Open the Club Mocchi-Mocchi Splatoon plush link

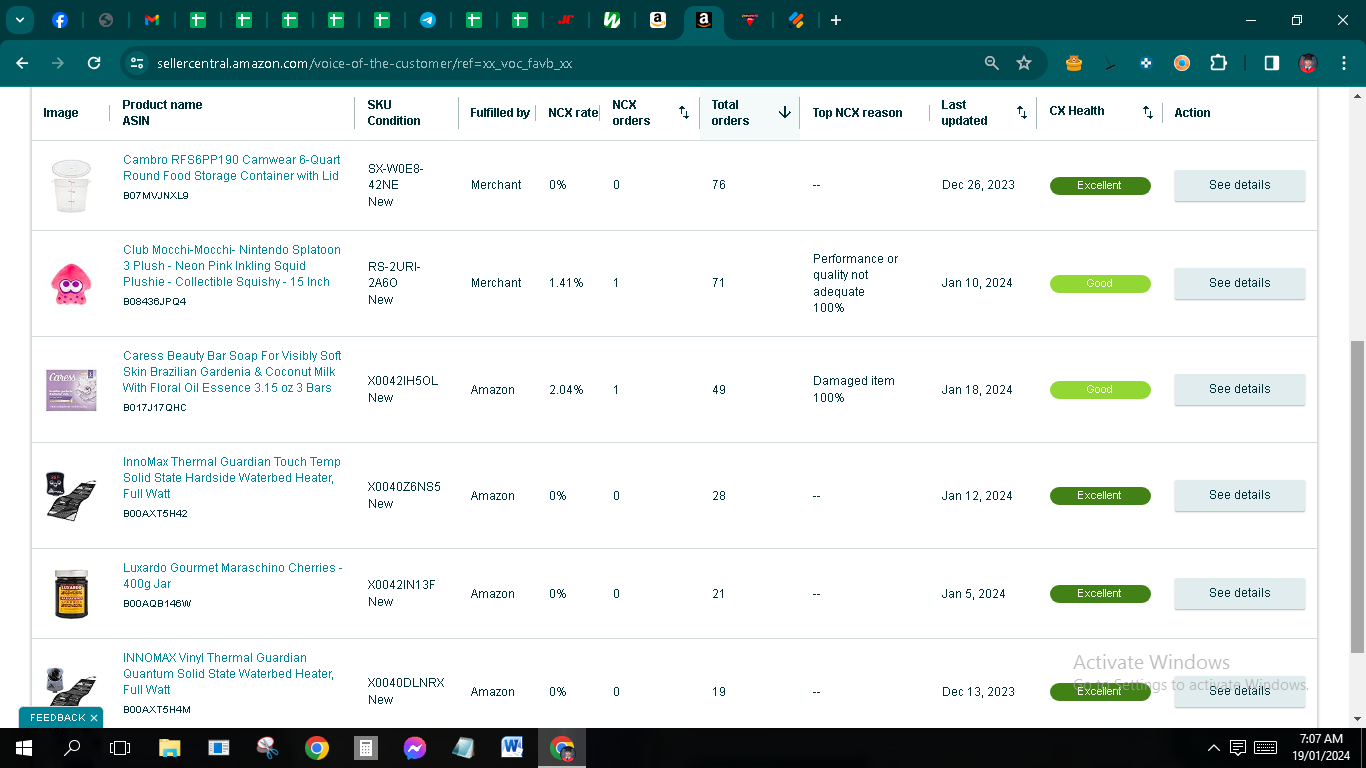[232, 266]
